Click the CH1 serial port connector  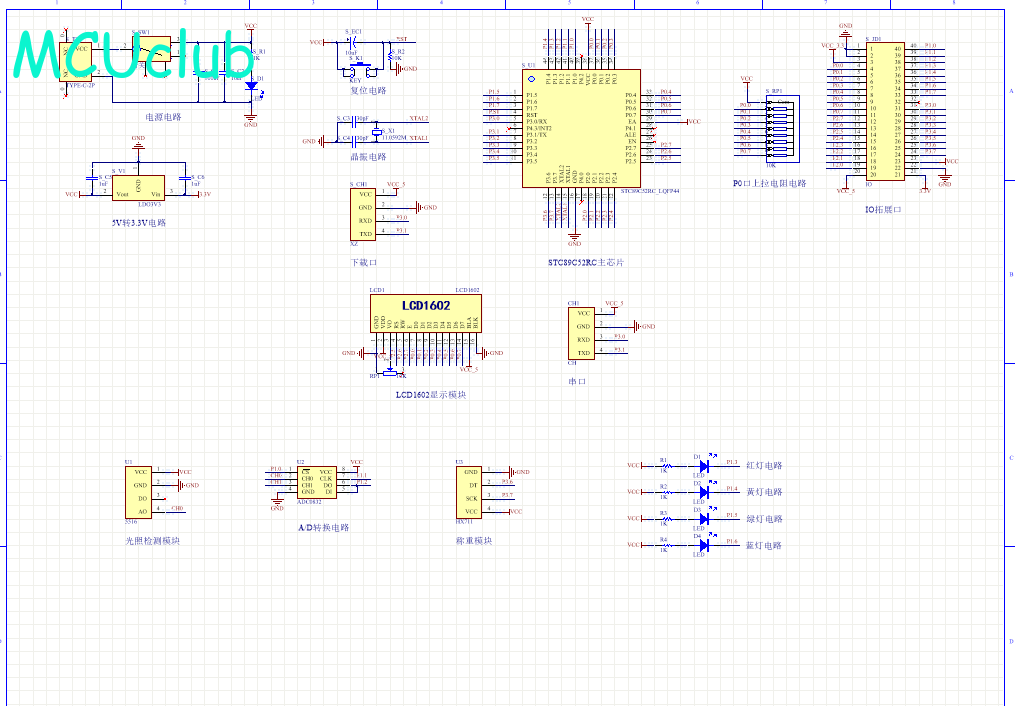tap(581, 333)
